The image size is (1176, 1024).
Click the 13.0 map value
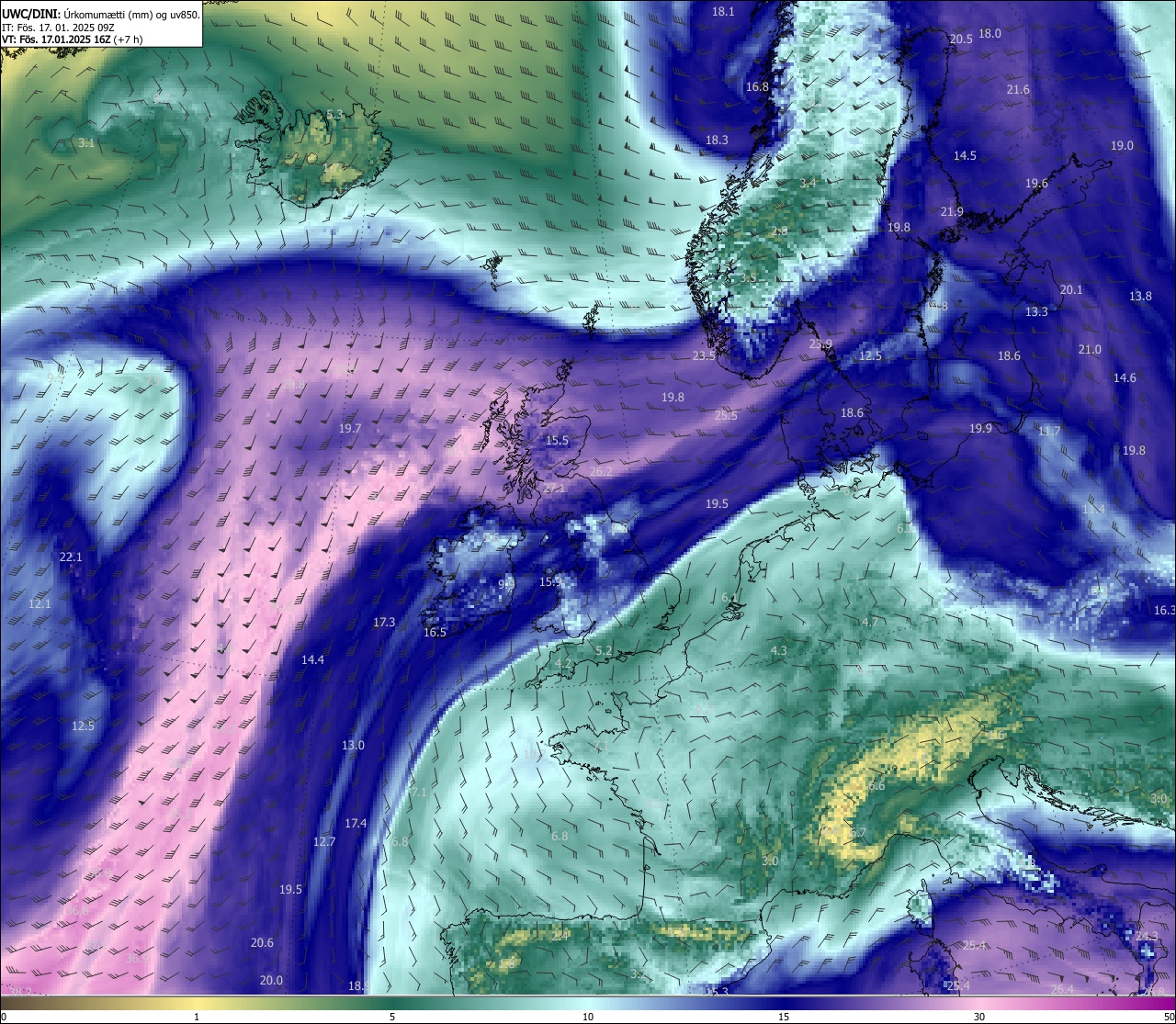pyautogui.click(x=353, y=745)
